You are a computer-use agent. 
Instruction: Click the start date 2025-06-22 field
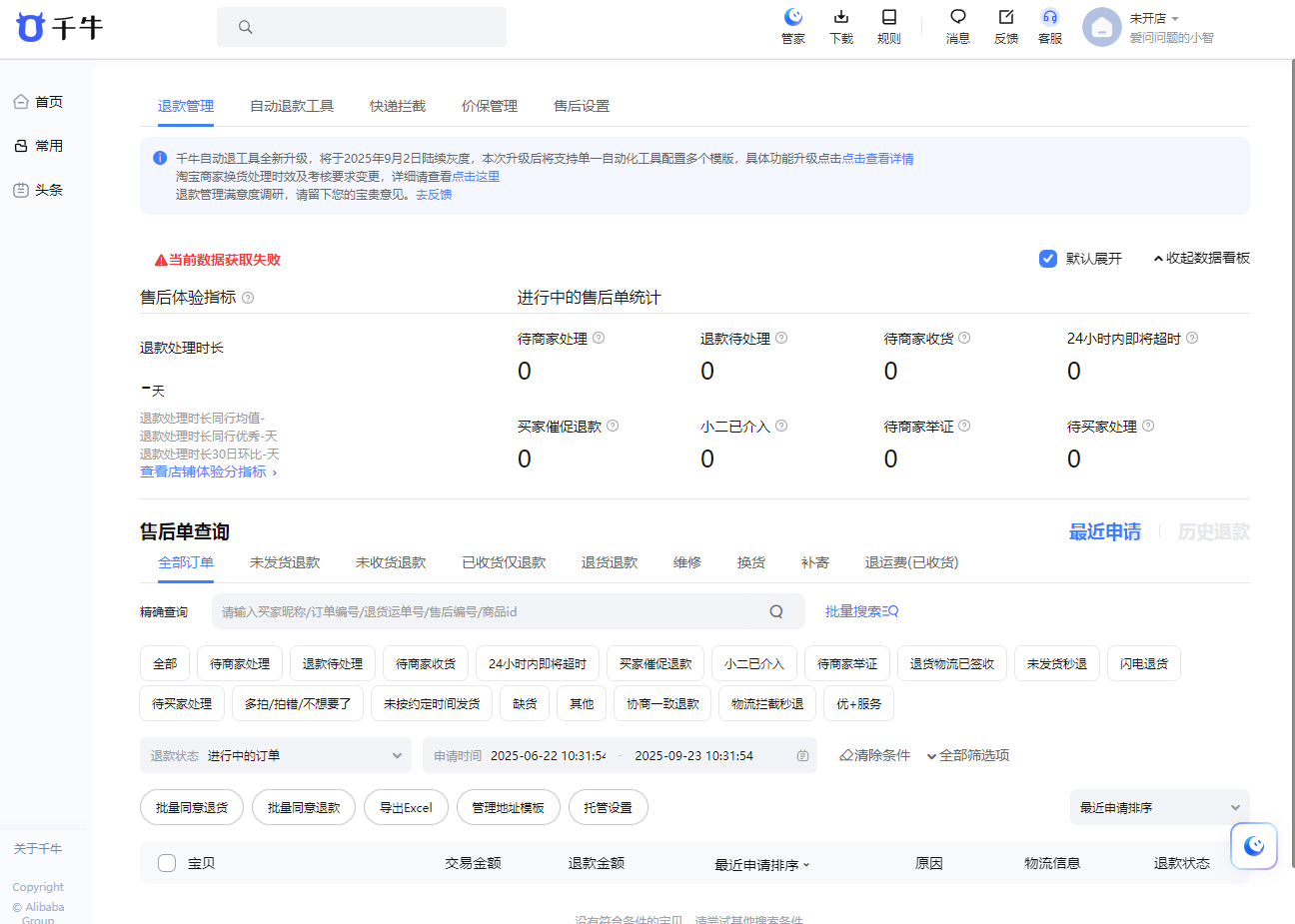click(548, 756)
